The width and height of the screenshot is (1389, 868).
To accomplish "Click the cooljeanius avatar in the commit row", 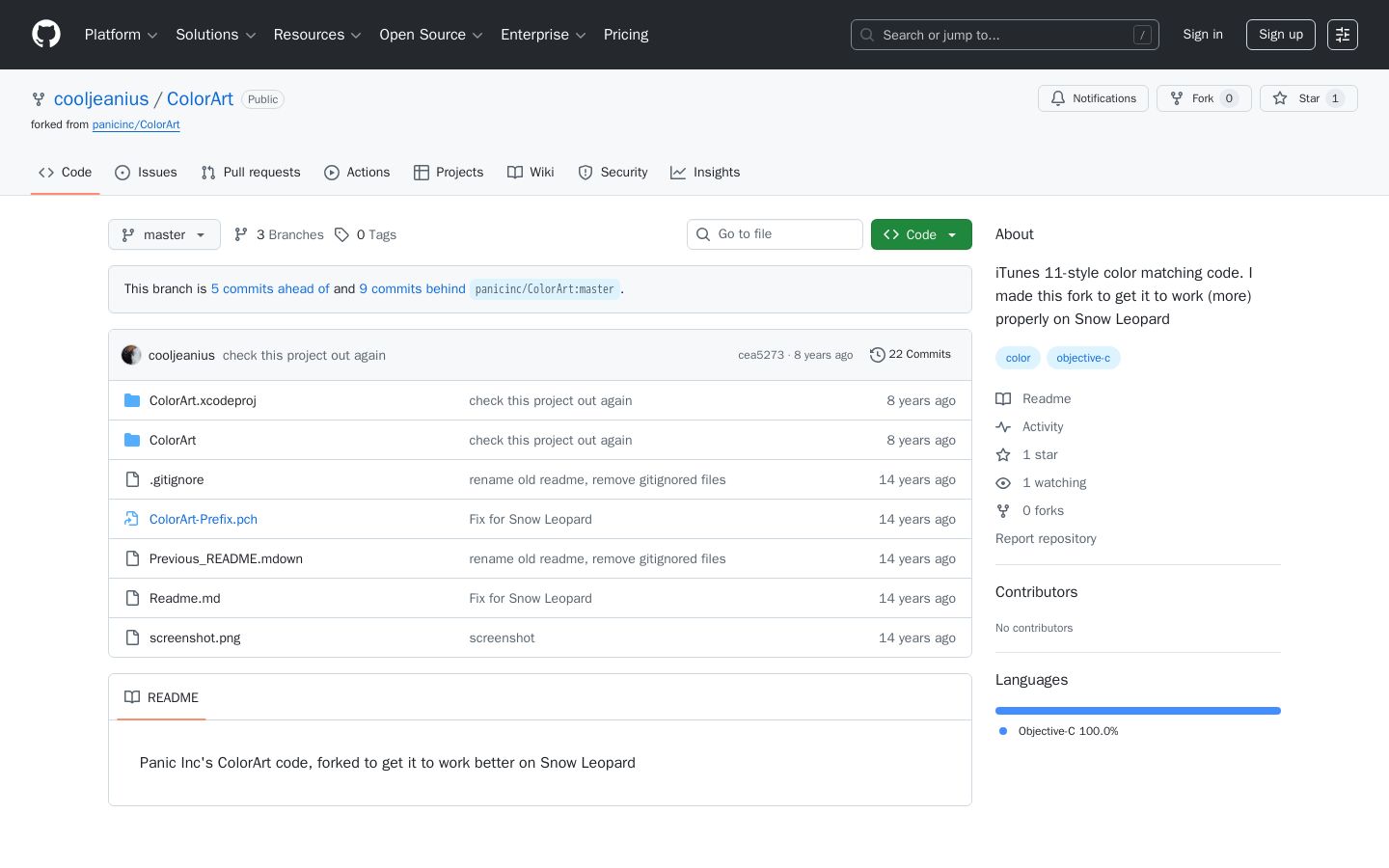I will [131, 355].
